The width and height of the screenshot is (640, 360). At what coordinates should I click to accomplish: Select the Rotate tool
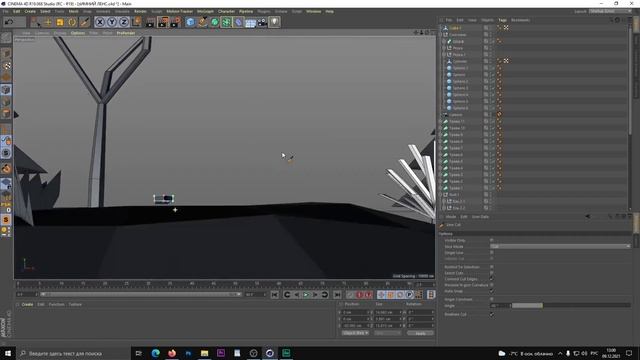[x=72, y=22]
